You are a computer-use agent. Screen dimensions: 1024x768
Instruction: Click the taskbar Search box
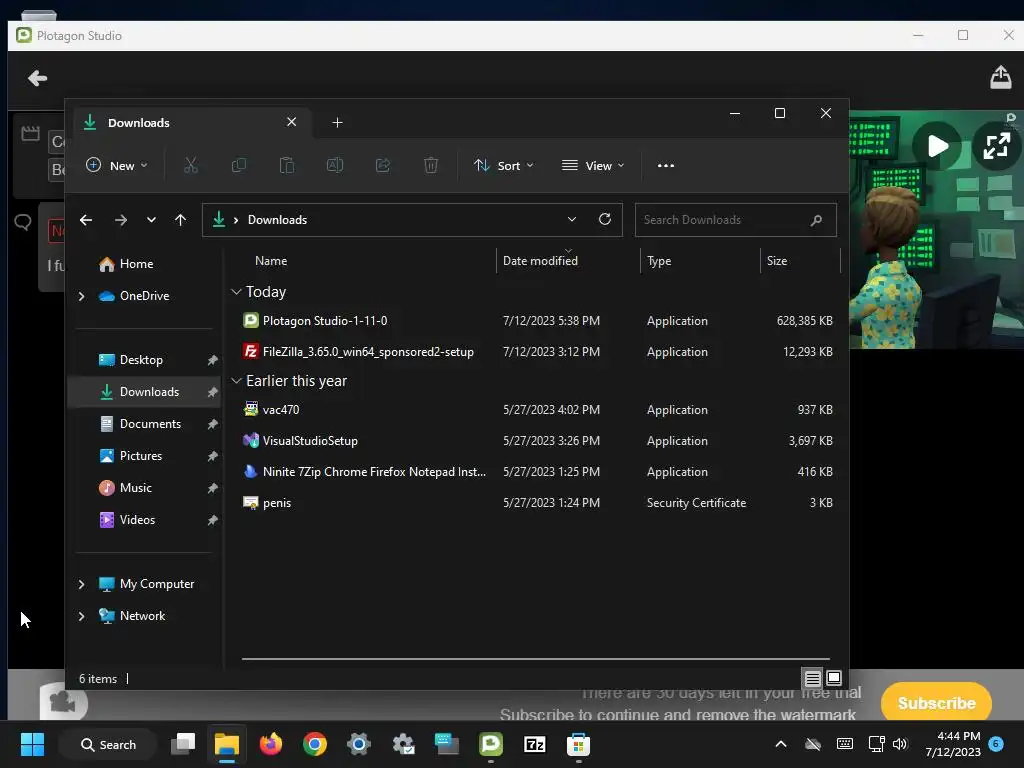[x=108, y=744]
